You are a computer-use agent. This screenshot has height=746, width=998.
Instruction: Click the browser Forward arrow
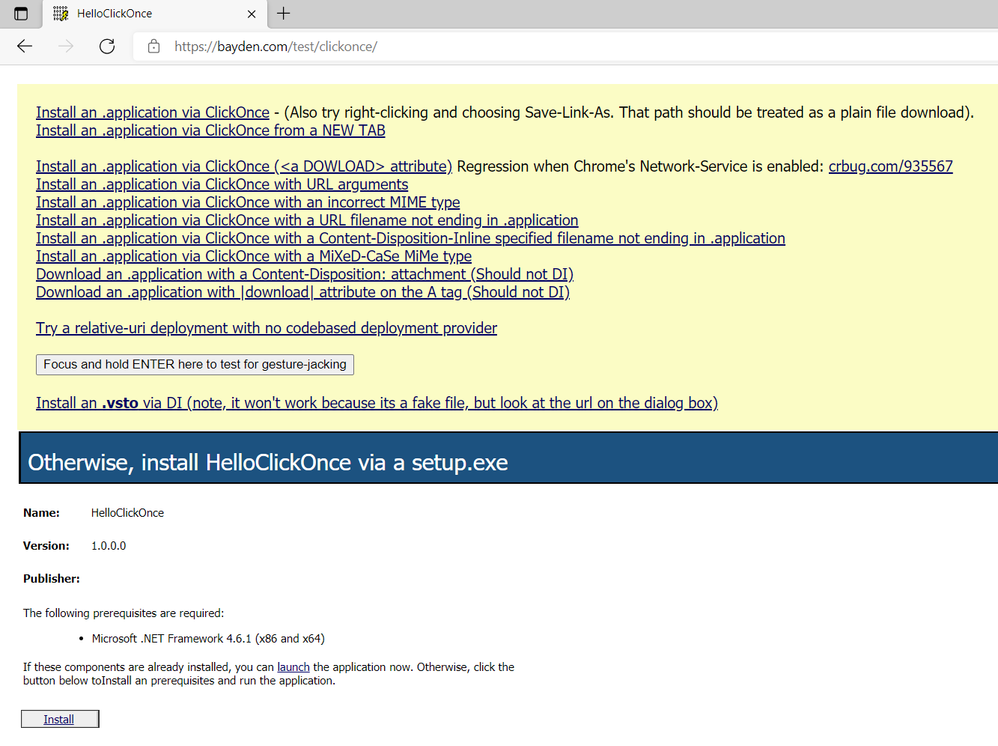[66, 46]
